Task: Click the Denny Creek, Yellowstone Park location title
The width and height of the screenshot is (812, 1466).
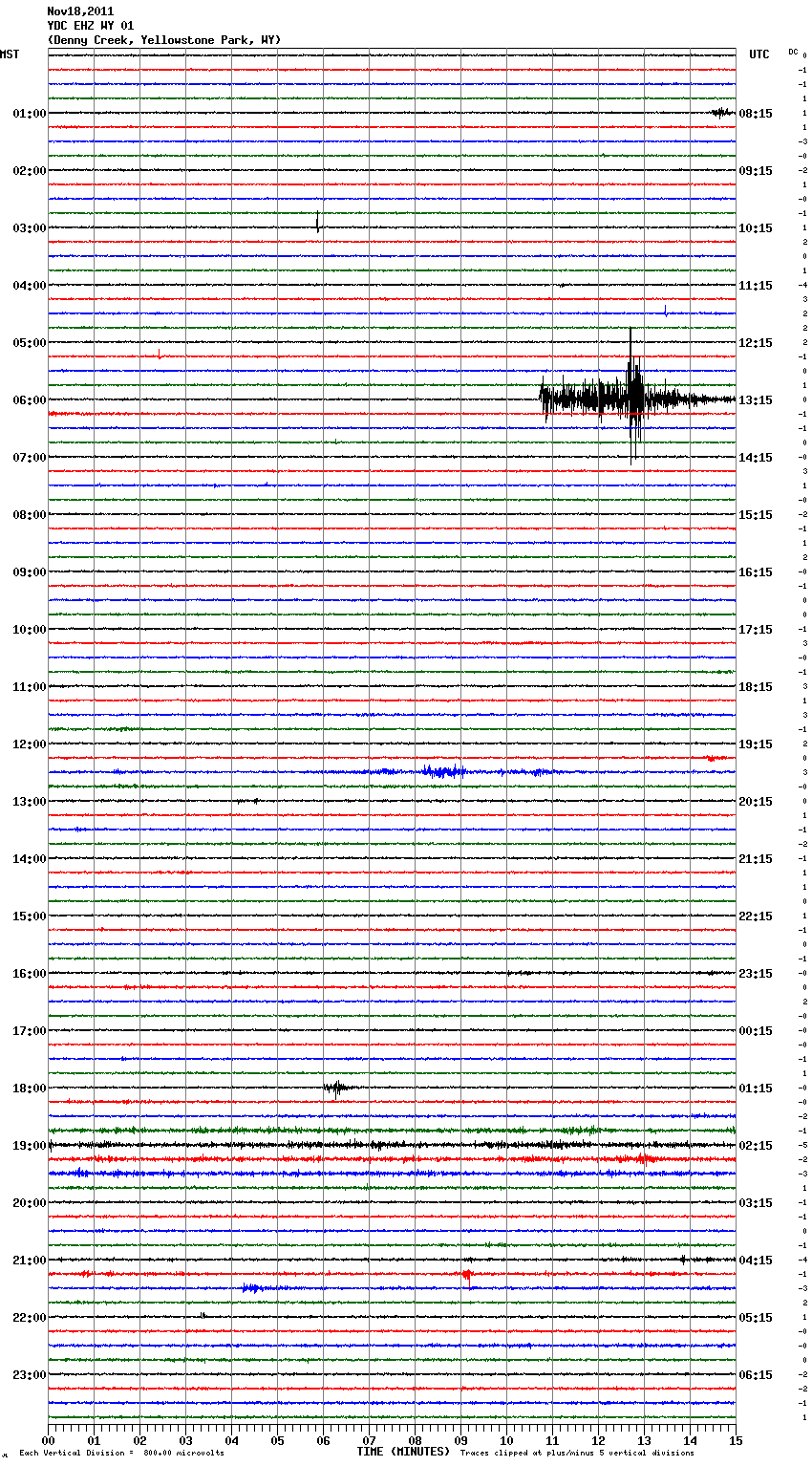Action: click(164, 40)
